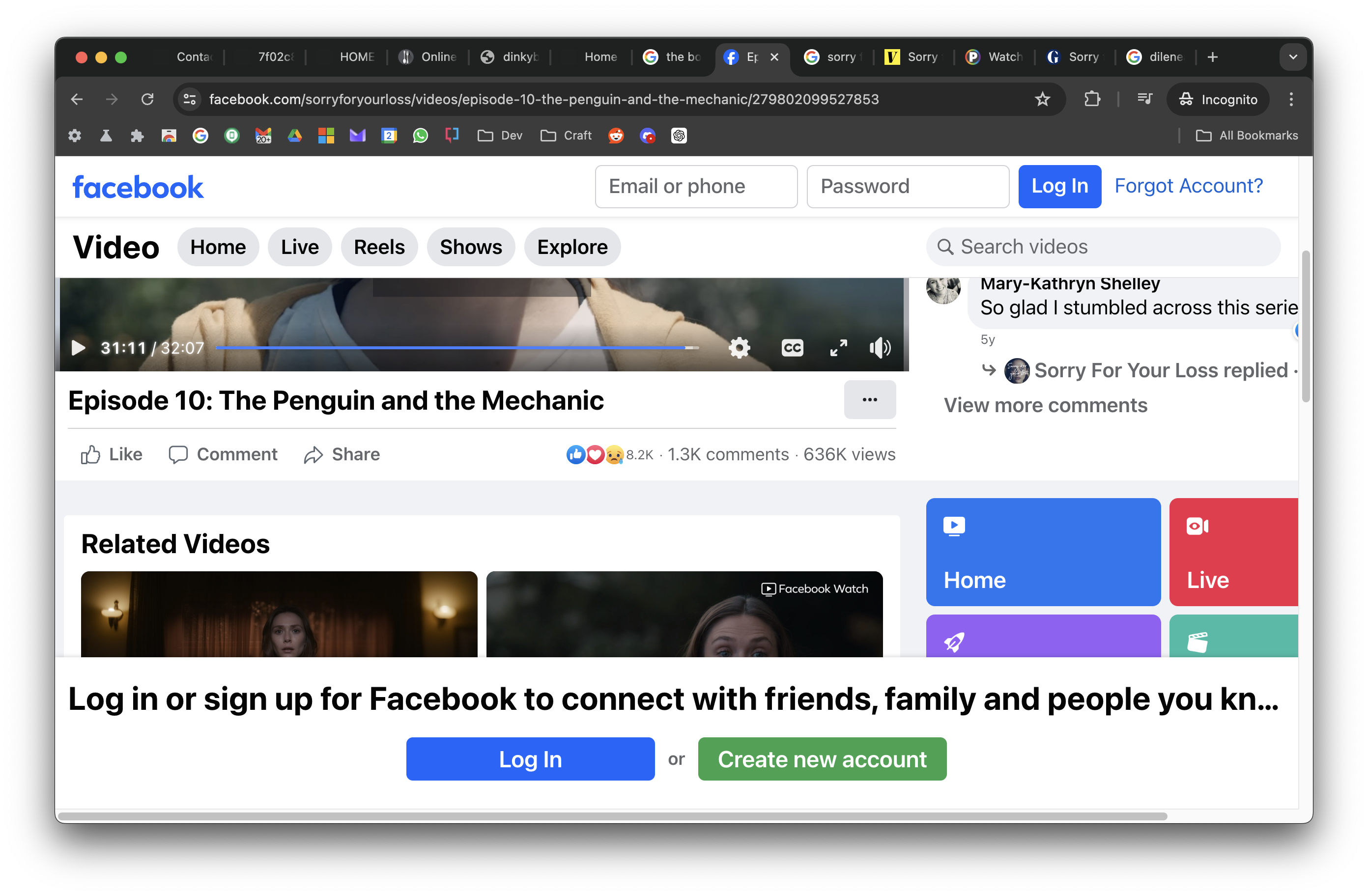Image resolution: width=1368 pixels, height=896 pixels.
Task: Click the Comment button under video
Action: tap(223, 454)
